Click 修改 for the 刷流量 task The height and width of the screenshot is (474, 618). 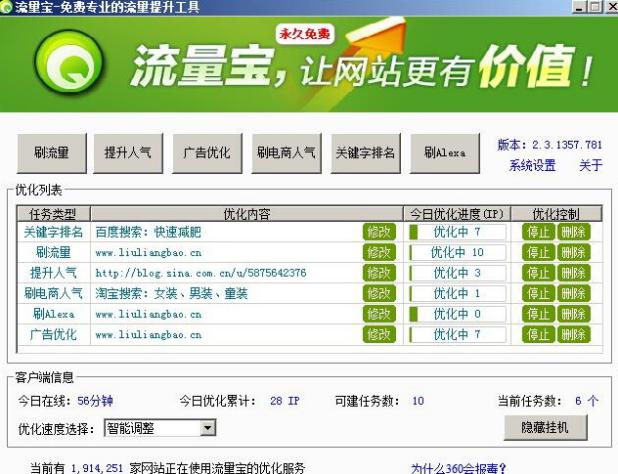[379, 253]
